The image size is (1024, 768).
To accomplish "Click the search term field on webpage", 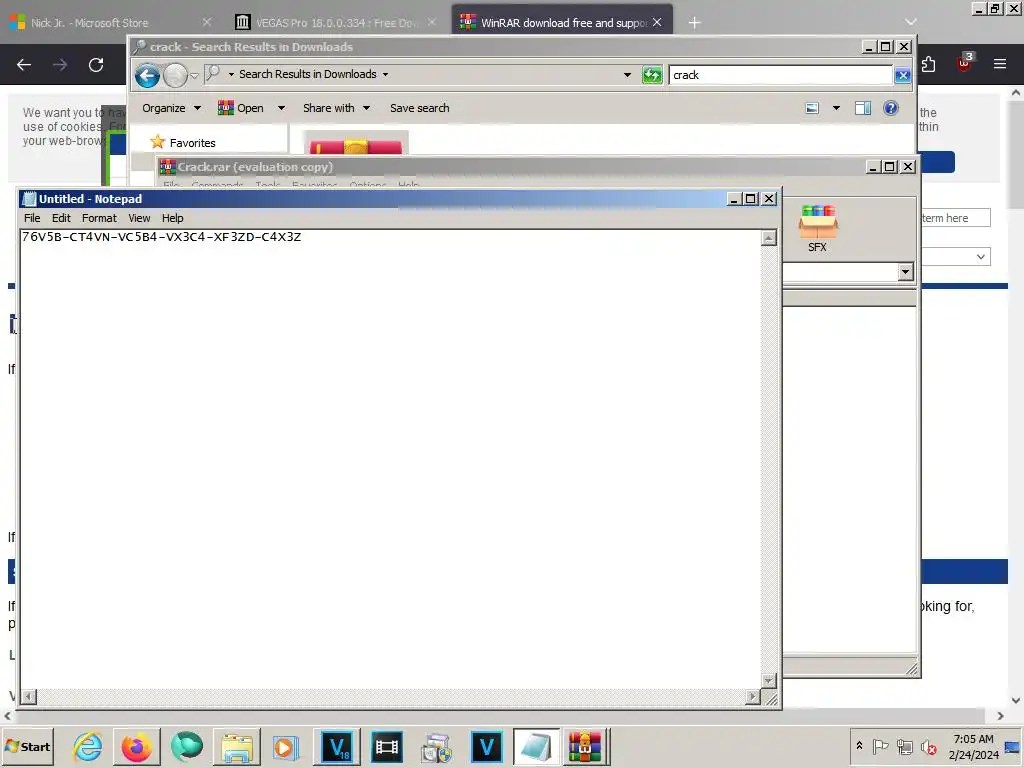I will tap(956, 218).
